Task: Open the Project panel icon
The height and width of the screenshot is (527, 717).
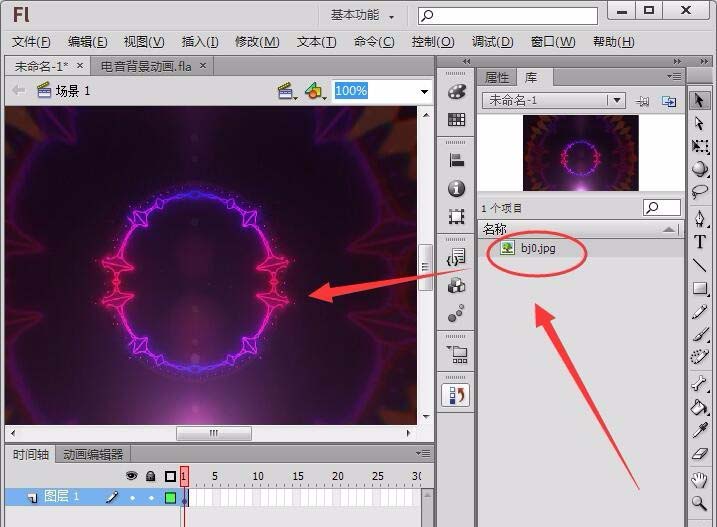Action: tap(456, 355)
